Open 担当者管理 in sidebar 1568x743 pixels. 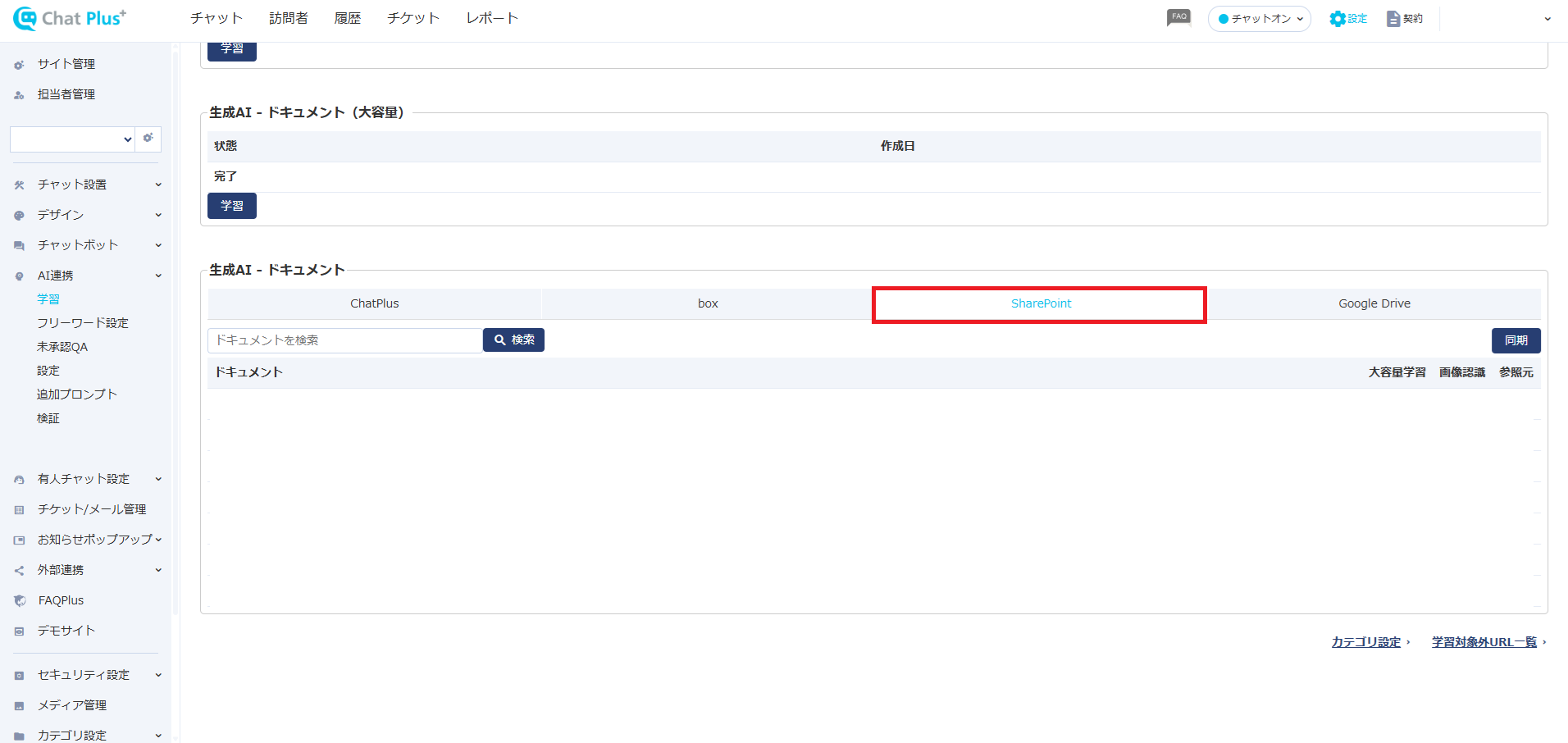(66, 94)
